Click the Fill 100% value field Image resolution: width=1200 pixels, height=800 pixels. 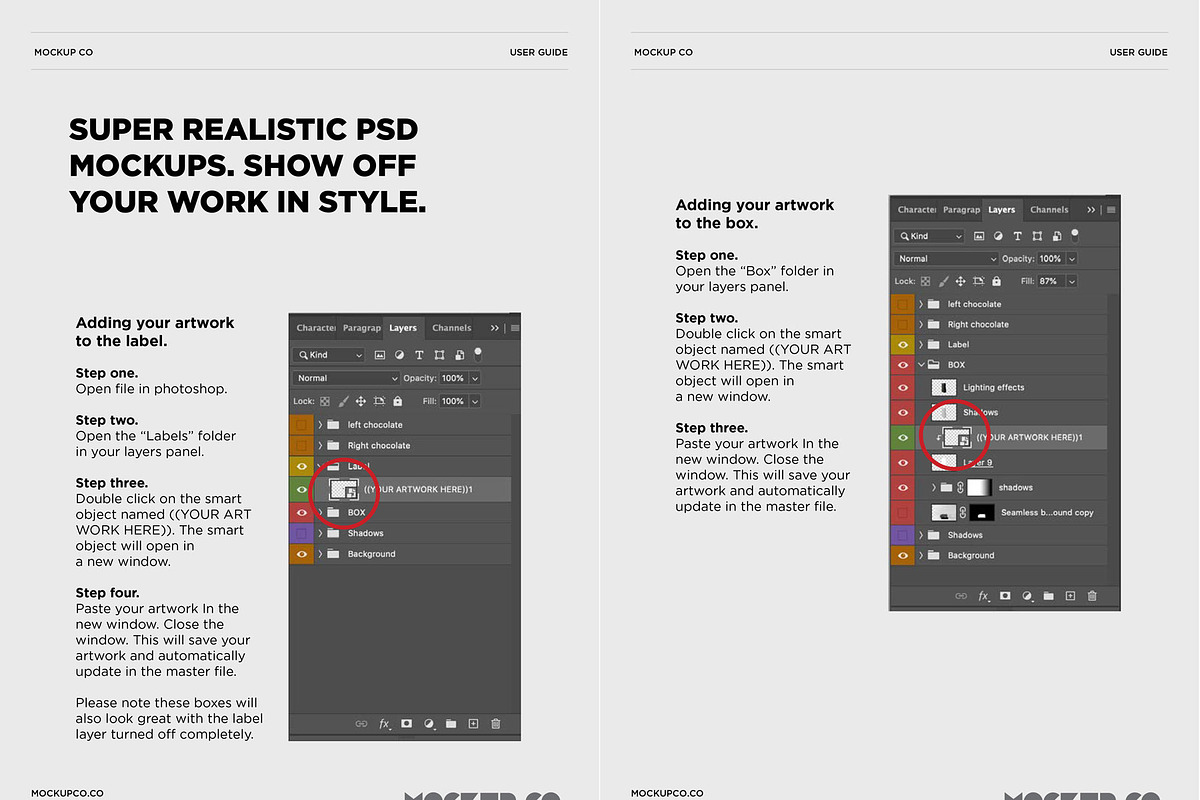click(x=453, y=401)
